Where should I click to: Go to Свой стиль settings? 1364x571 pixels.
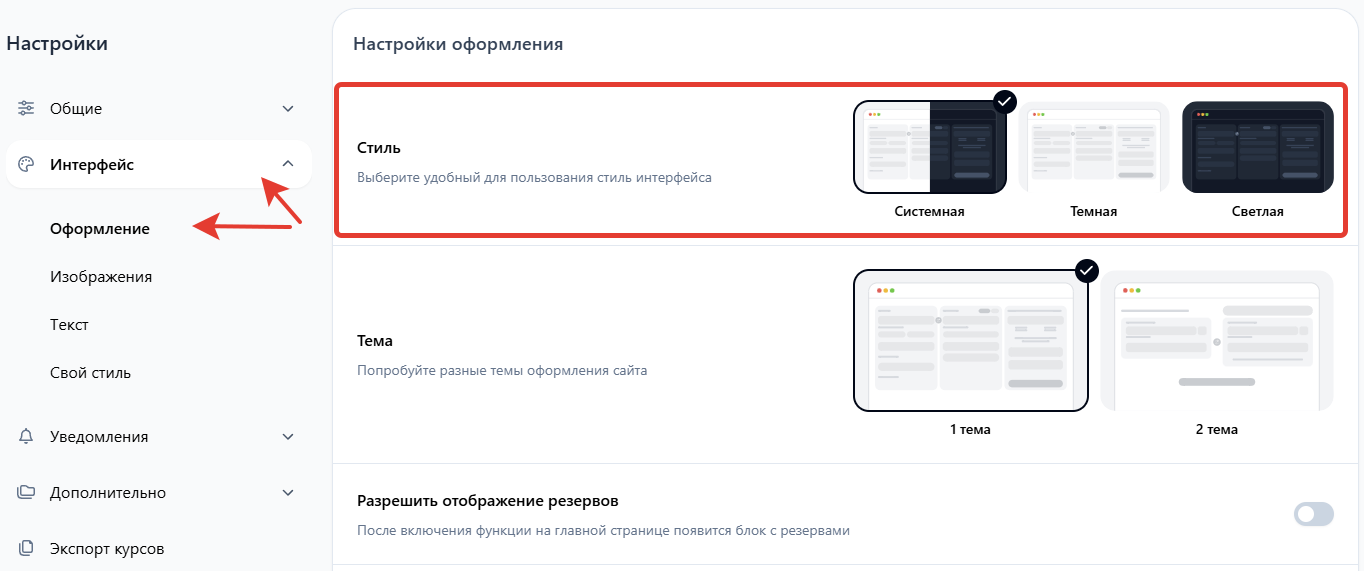coord(90,372)
